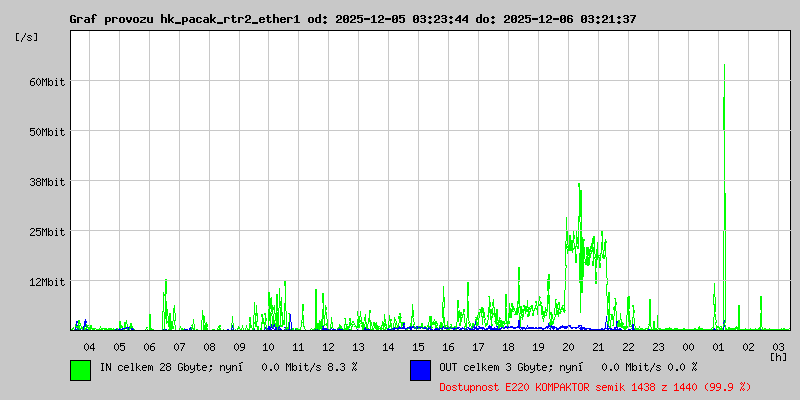
Task: Select hour 10 on the time axis
Action: (x=269, y=346)
